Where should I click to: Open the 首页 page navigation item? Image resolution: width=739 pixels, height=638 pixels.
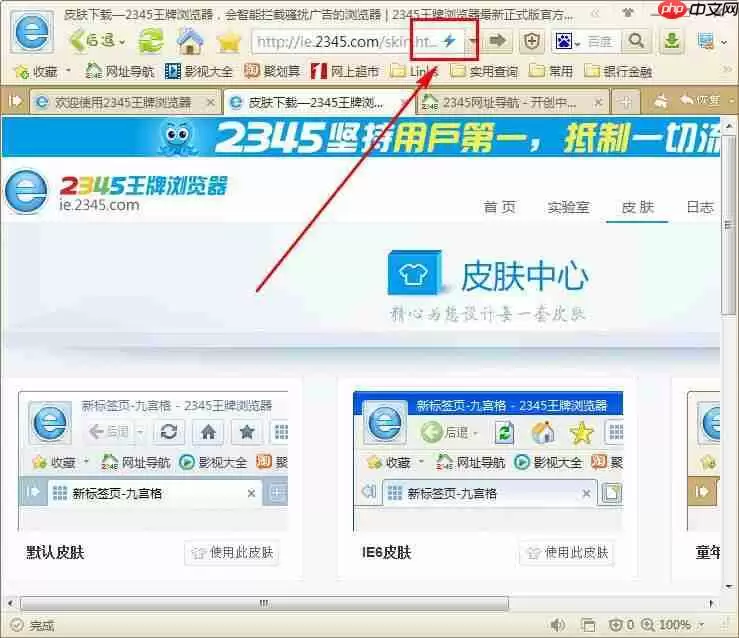coord(500,207)
